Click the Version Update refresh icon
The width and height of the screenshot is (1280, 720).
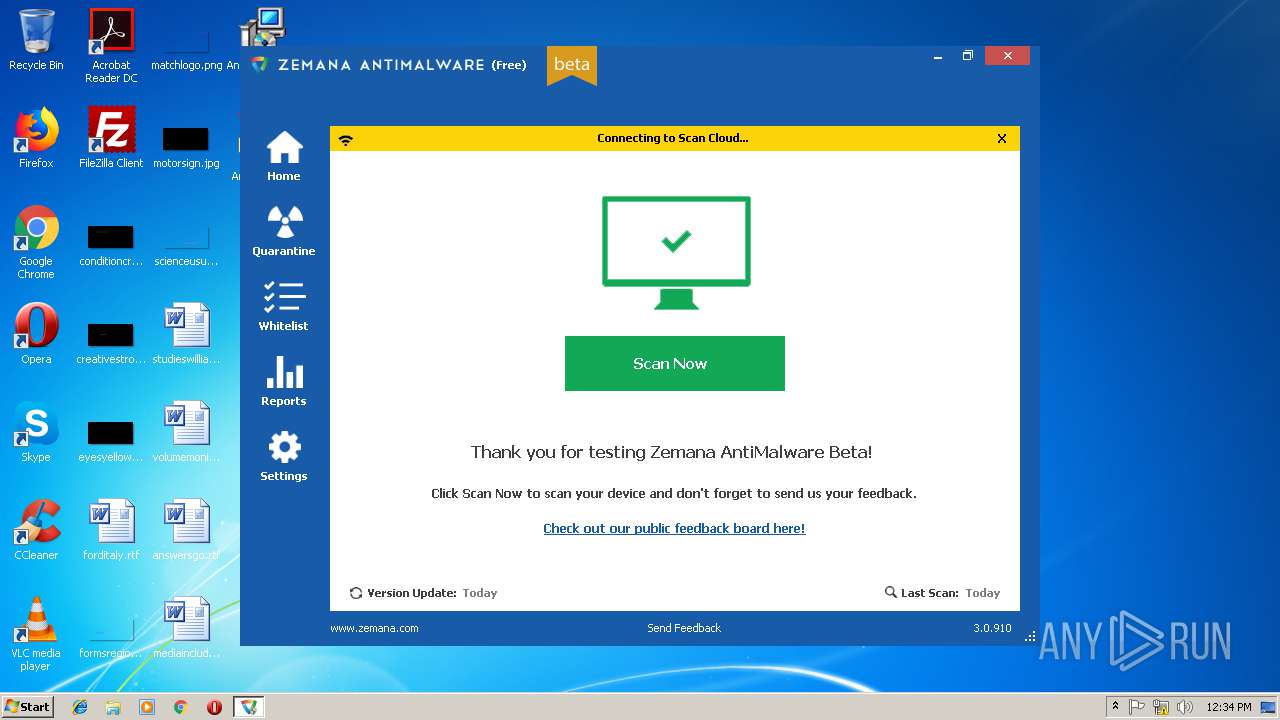click(356, 593)
